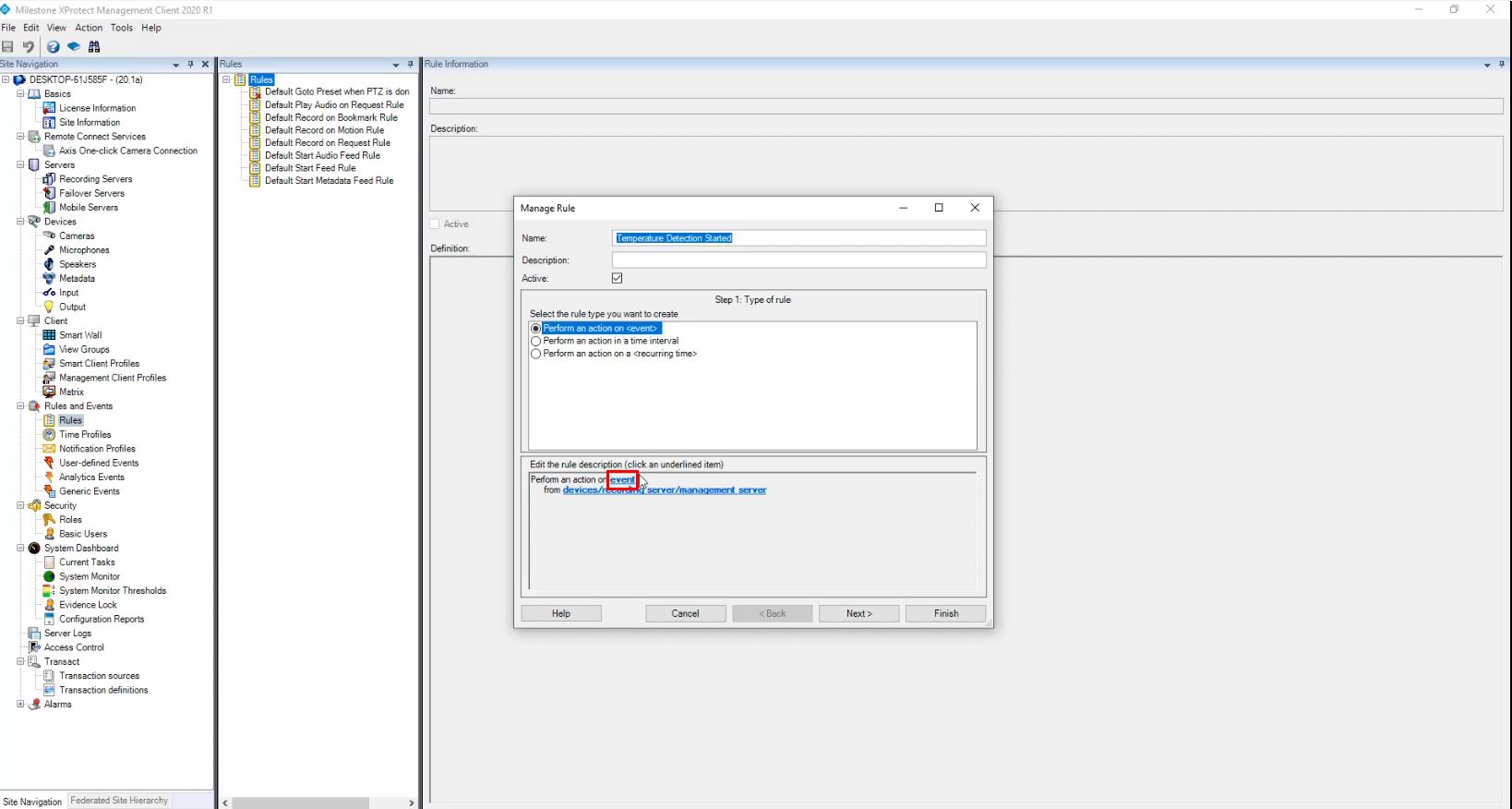Image resolution: width=1512 pixels, height=809 pixels.
Task: Click the Failover Servers icon
Action: [x=50, y=193]
